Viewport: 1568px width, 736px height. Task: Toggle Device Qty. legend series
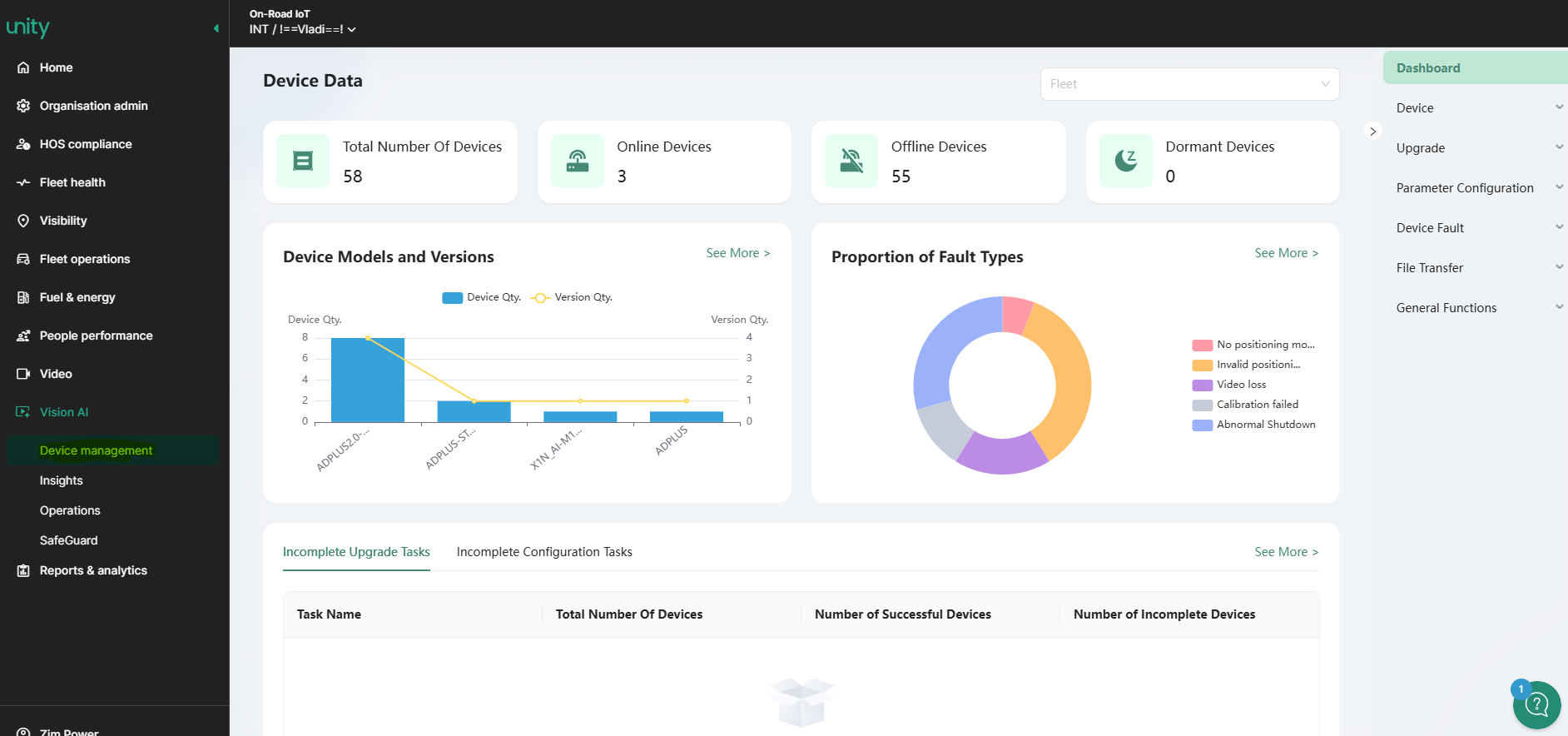(482, 297)
